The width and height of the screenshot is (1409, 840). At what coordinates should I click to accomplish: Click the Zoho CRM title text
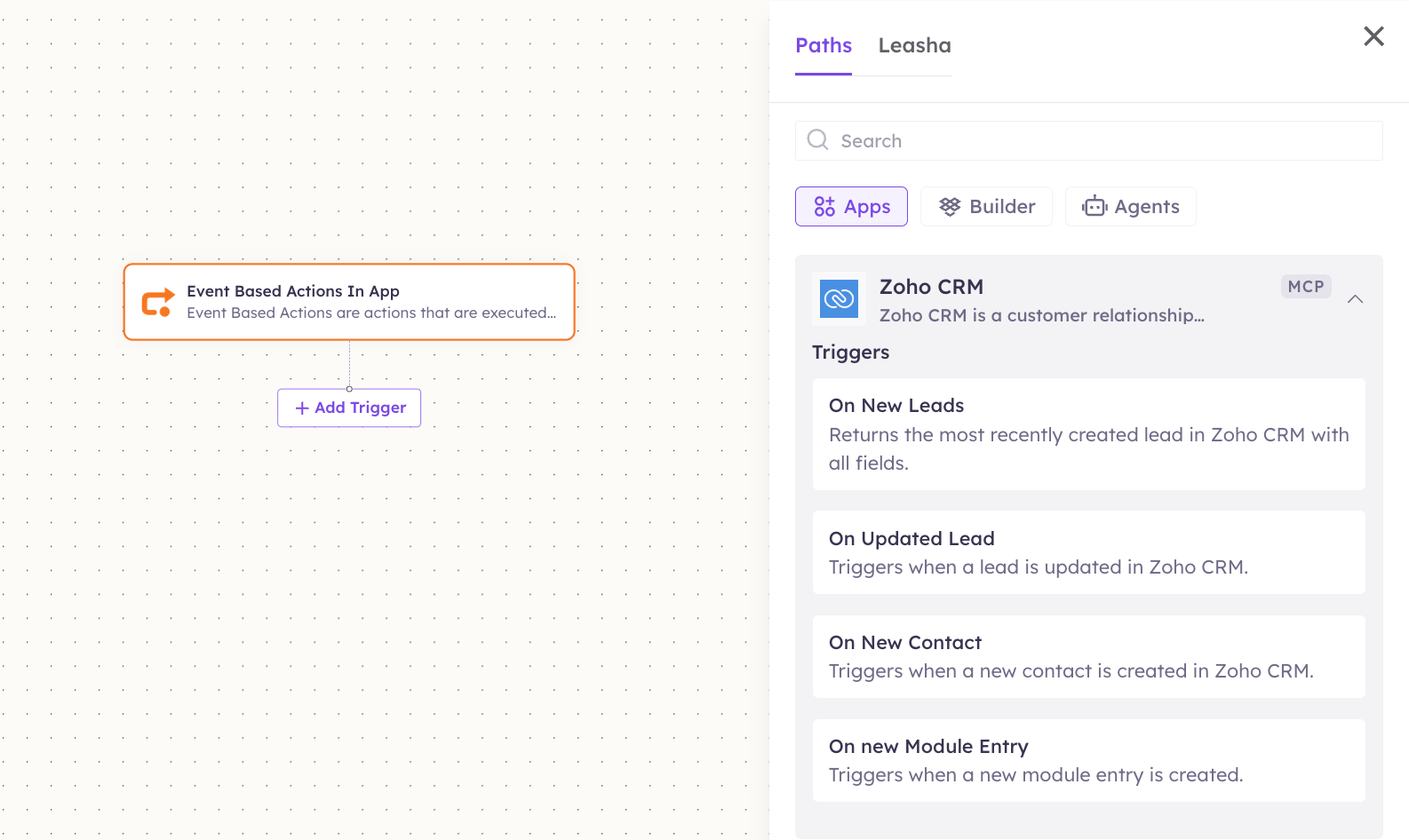(931, 287)
